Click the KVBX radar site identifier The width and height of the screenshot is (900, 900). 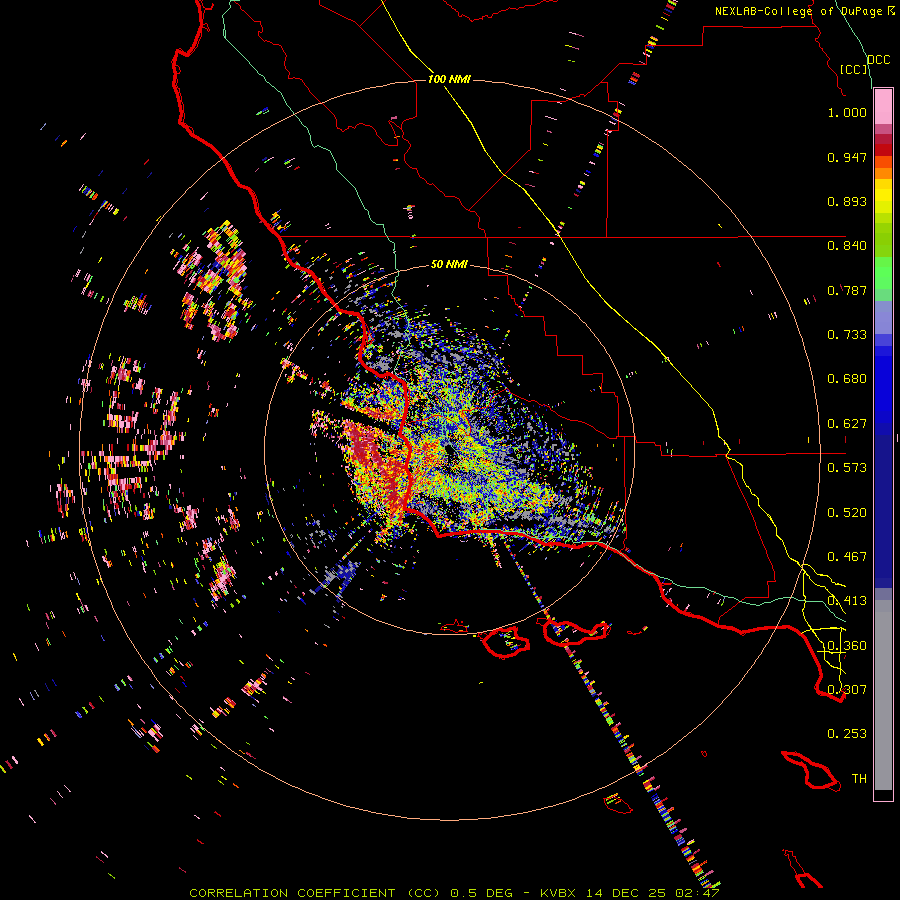pos(560,893)
